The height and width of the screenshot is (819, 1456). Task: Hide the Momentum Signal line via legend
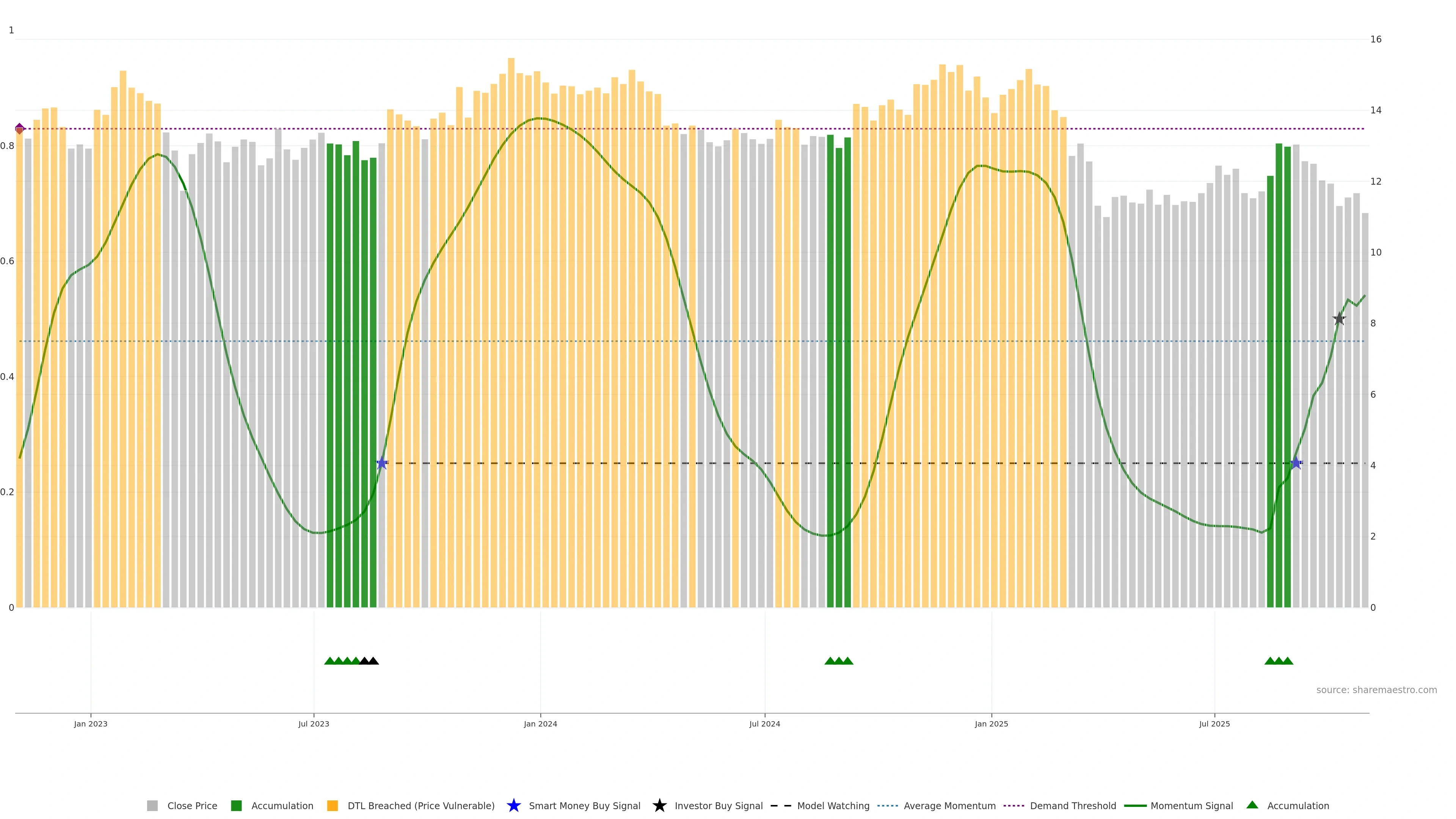[1191, 806]
